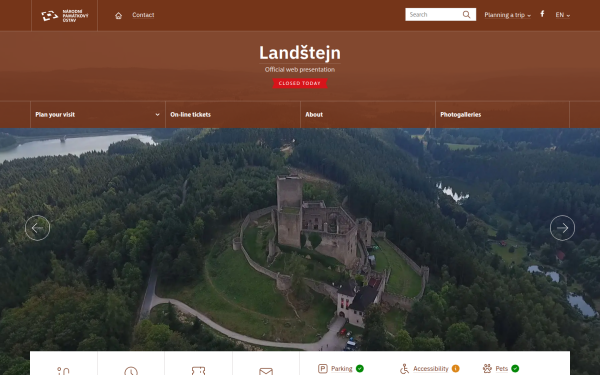Open the Facebook page icon
600x375 pixels.
point(542,14)
